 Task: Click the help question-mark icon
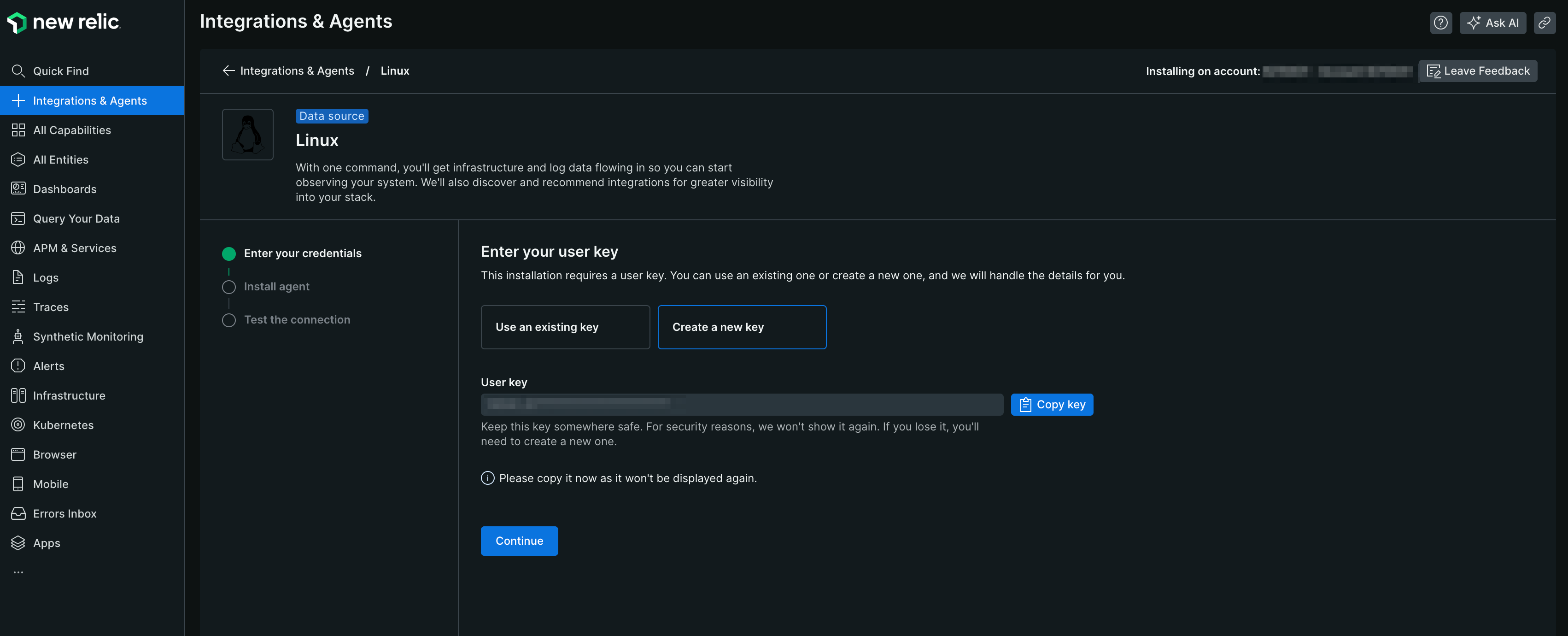(x=1441, y=23)
